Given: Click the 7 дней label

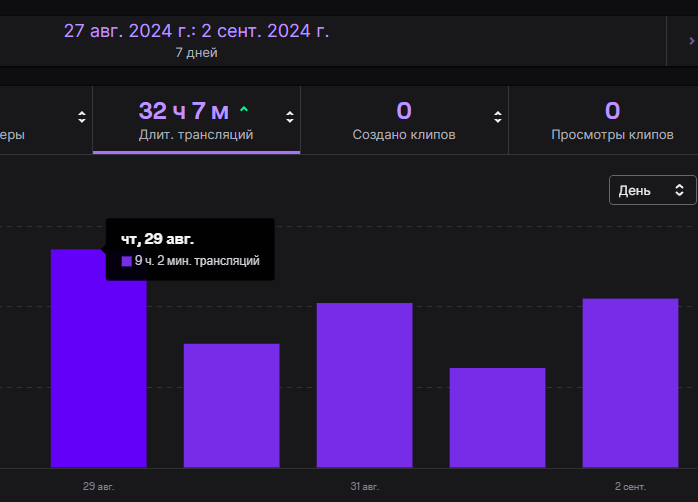Looking at the screenshot, I should [196, 53].
